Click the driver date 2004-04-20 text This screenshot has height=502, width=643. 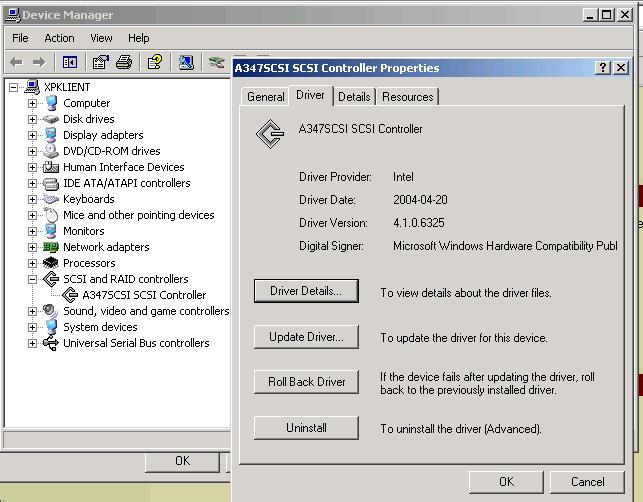[420, 200]
